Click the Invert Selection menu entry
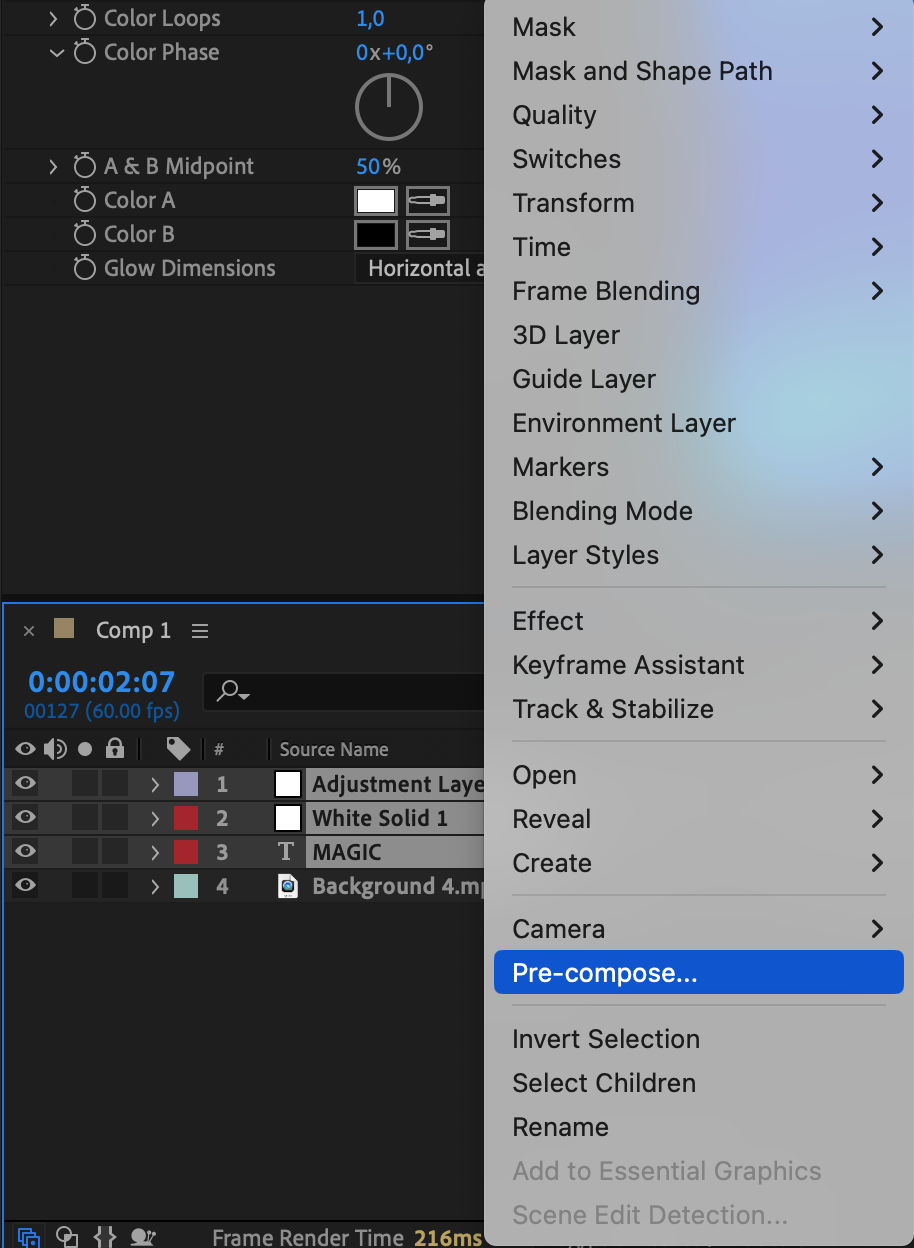The width and height of the screenshot is (914, 1248). pyautogui.click(x=606, y=1039)
